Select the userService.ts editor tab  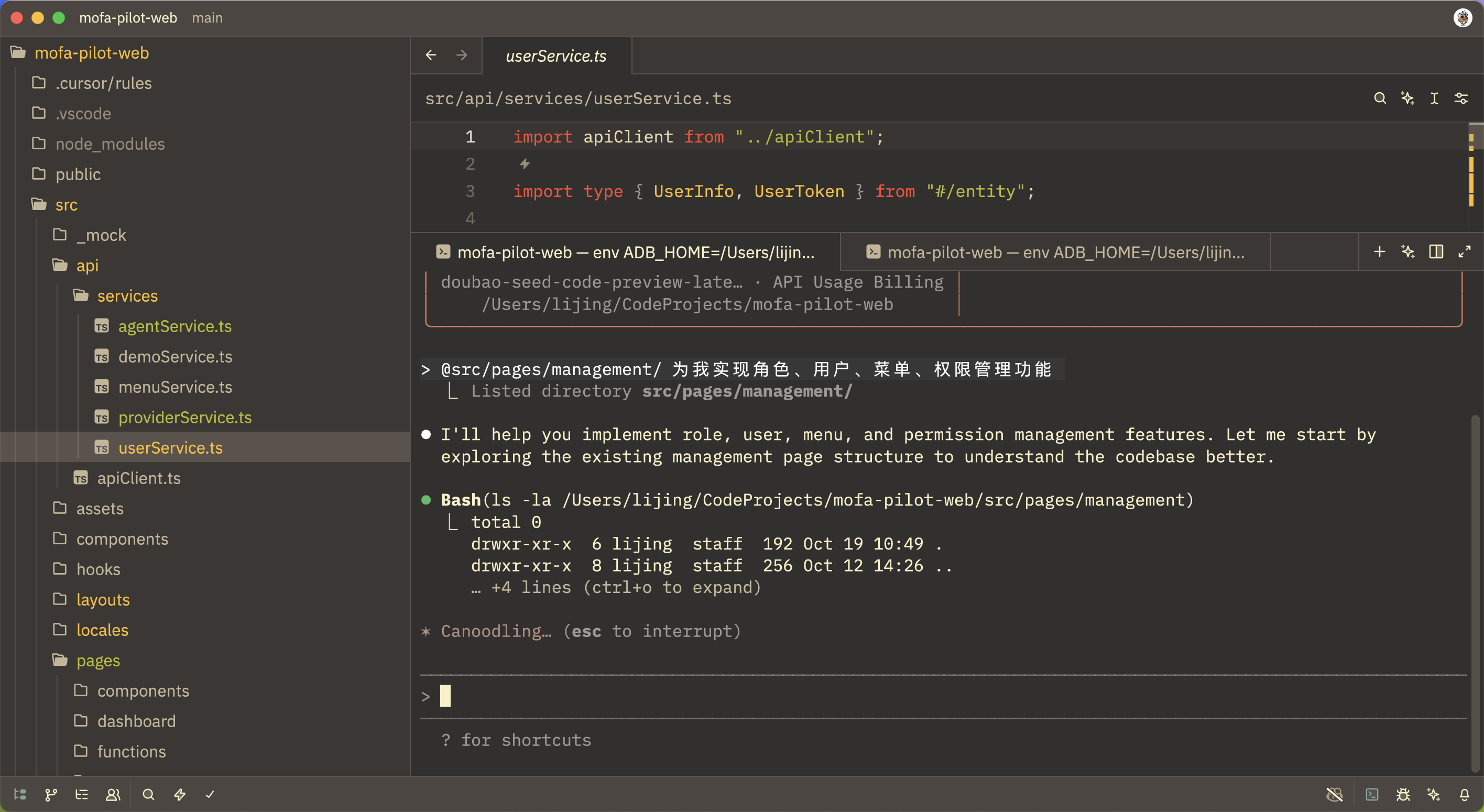click(x=555, y=56)
